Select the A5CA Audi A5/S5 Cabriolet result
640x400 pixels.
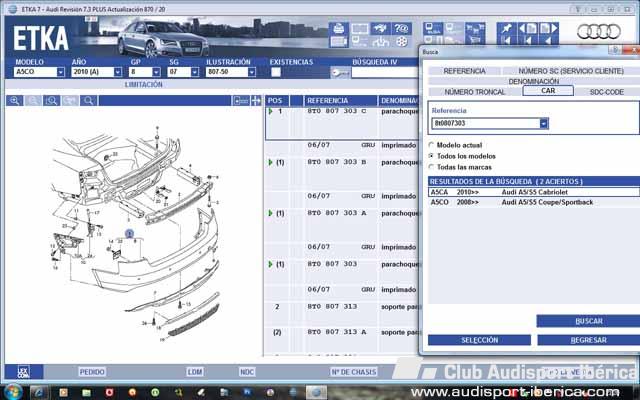click(x=533, y=192)
